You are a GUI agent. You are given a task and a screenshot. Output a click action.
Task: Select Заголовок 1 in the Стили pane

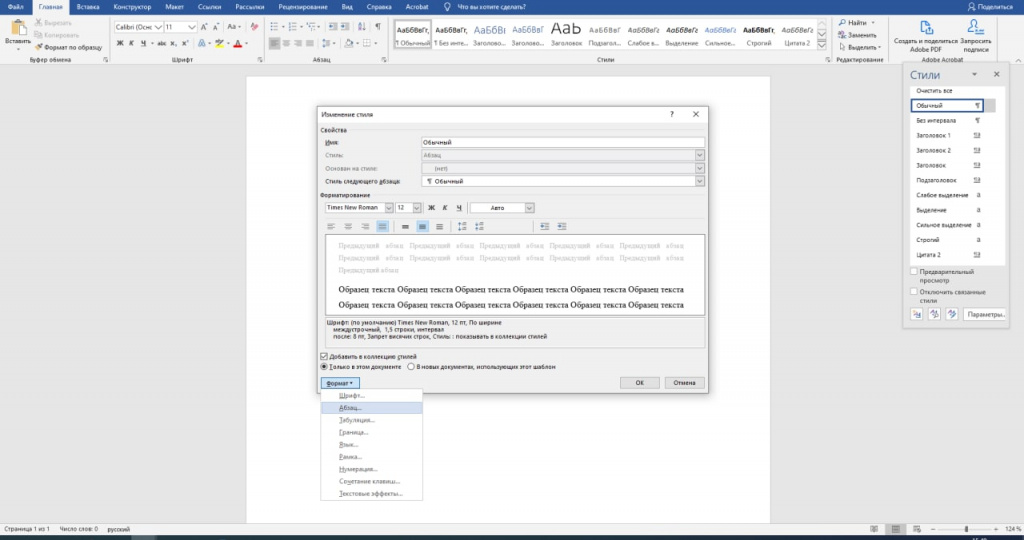(949, 136)
